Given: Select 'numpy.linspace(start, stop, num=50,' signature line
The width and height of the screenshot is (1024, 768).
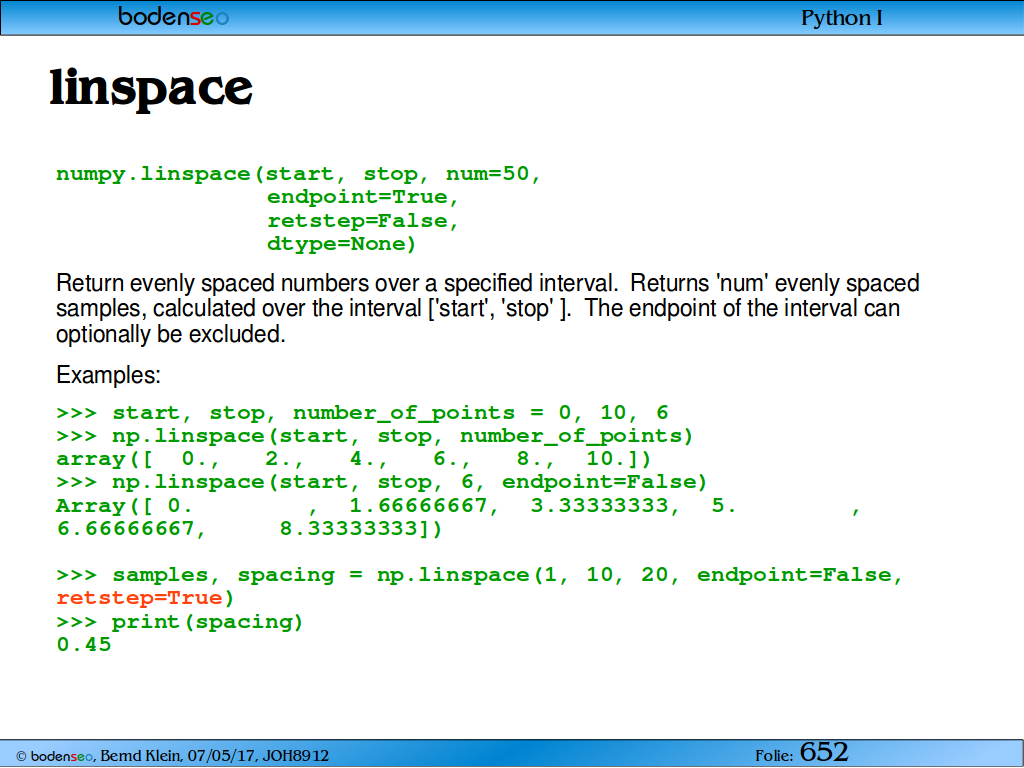Looking at the screenshot, I should tap(298, 174).
